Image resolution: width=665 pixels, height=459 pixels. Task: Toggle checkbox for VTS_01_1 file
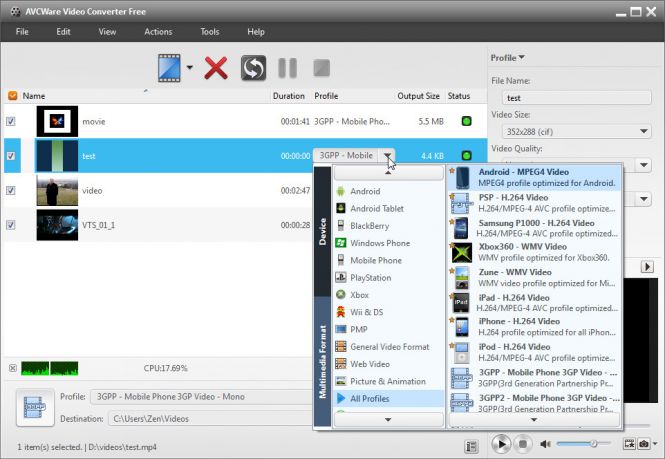pyautogui.click(x=11, y=225)
